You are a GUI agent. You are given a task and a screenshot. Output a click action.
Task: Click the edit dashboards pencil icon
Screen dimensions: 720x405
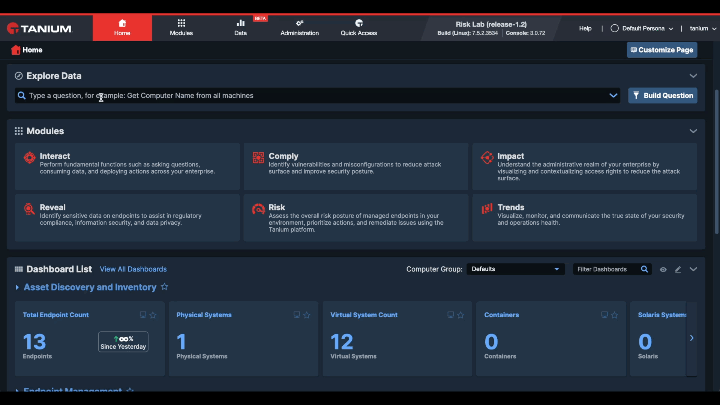[x=678, y=270]
